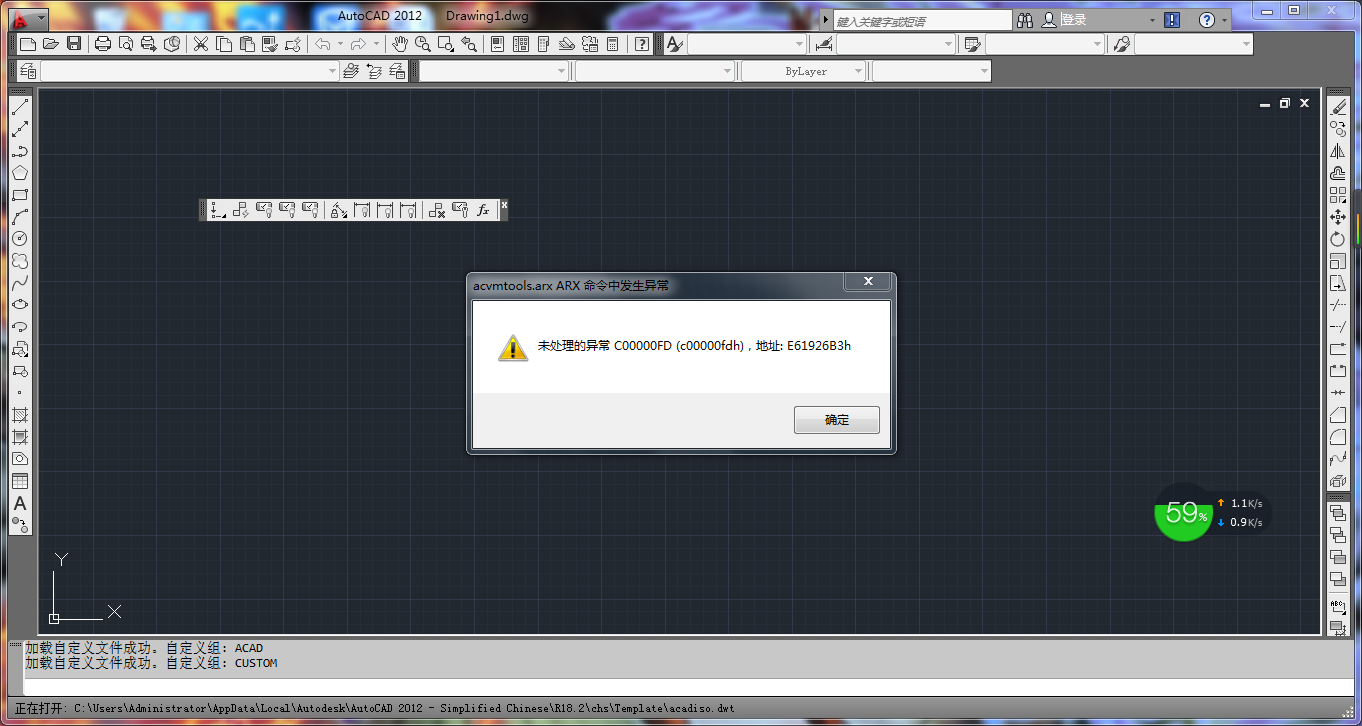The width and height of the screenshot is (1362, 726).
Task: Close the floating parametric toolbar
Action: [504, 205]
